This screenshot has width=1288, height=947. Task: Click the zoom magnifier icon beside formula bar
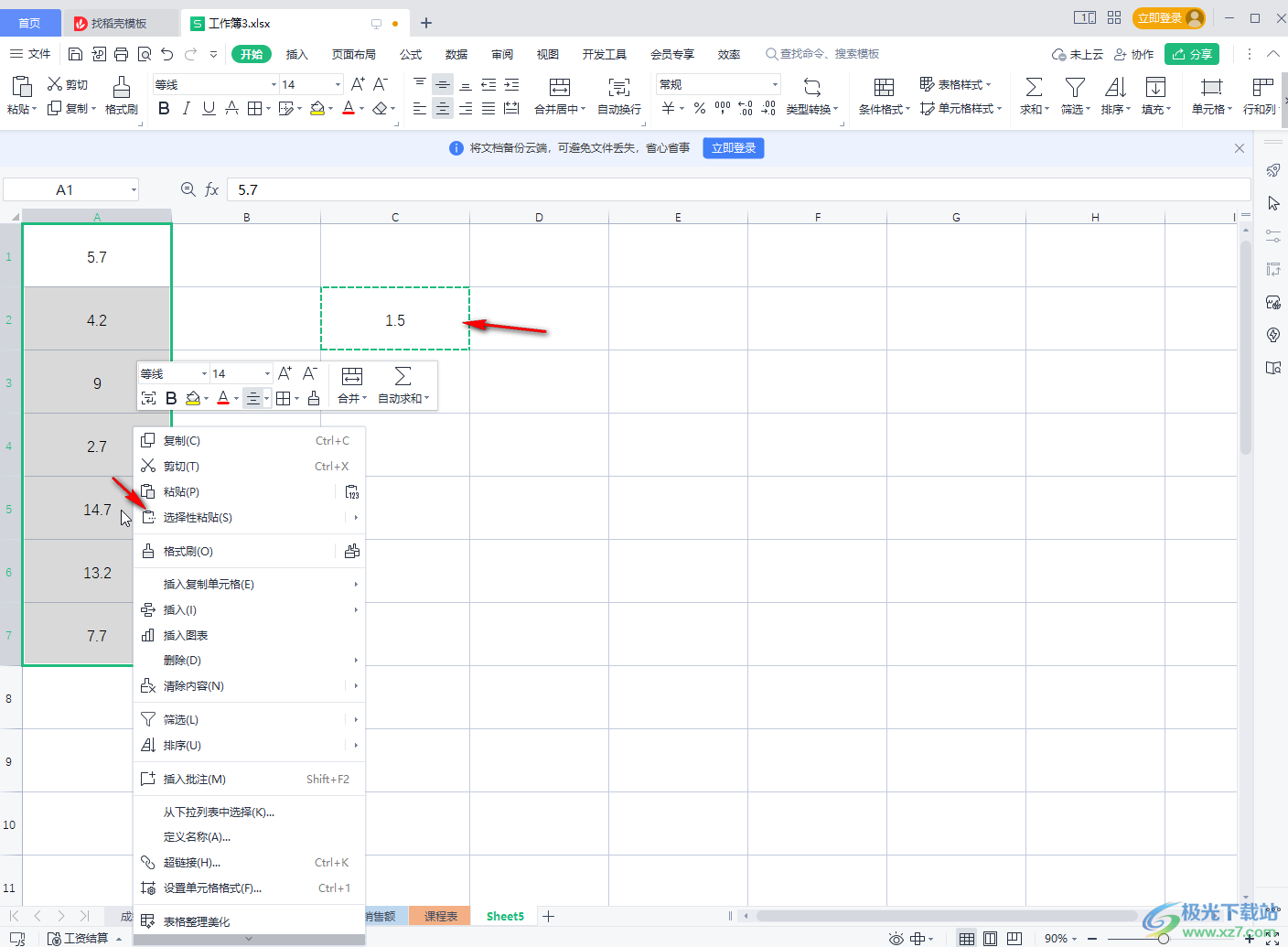(x=188, y=189)
